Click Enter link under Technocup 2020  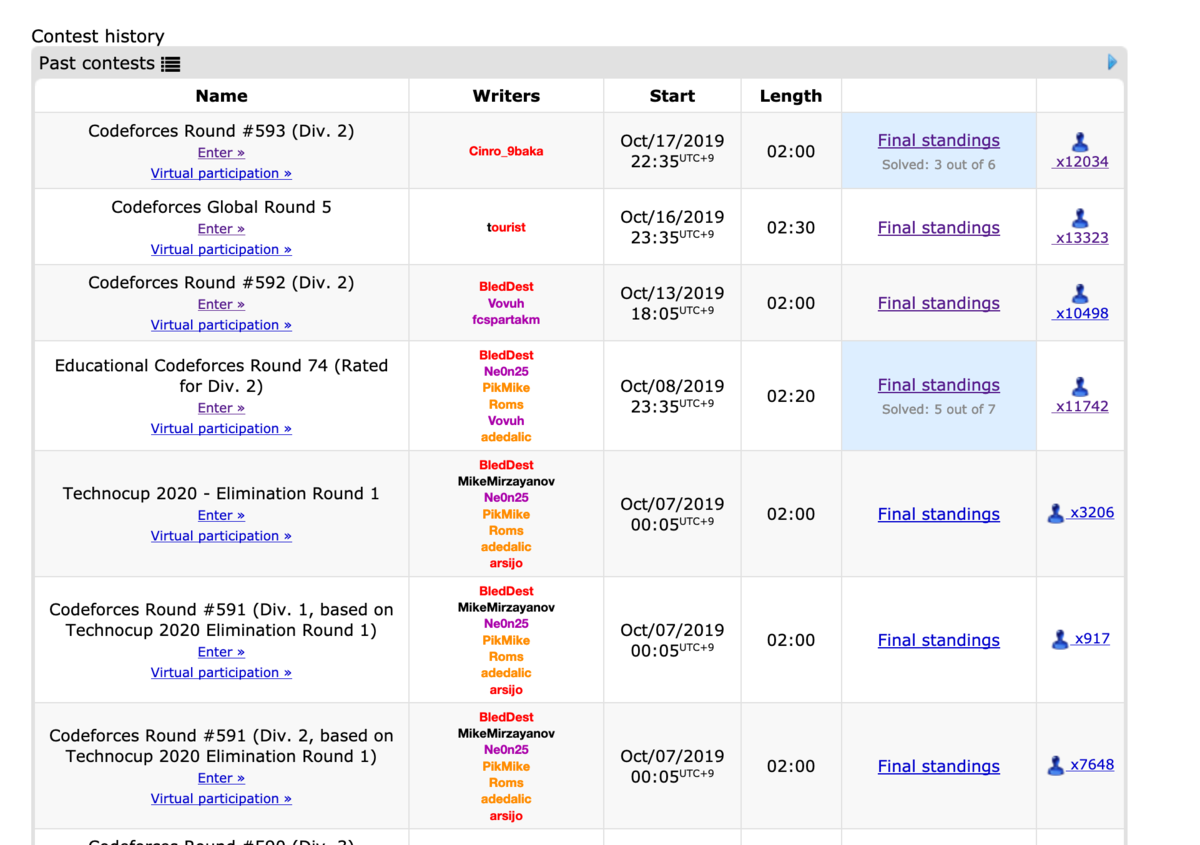[221, 515]
